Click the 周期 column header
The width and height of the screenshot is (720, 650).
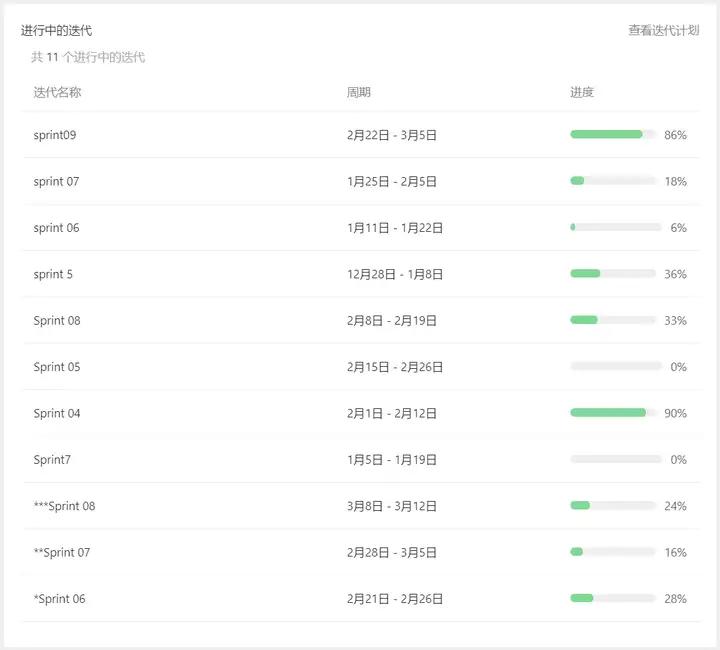[359, 93]
